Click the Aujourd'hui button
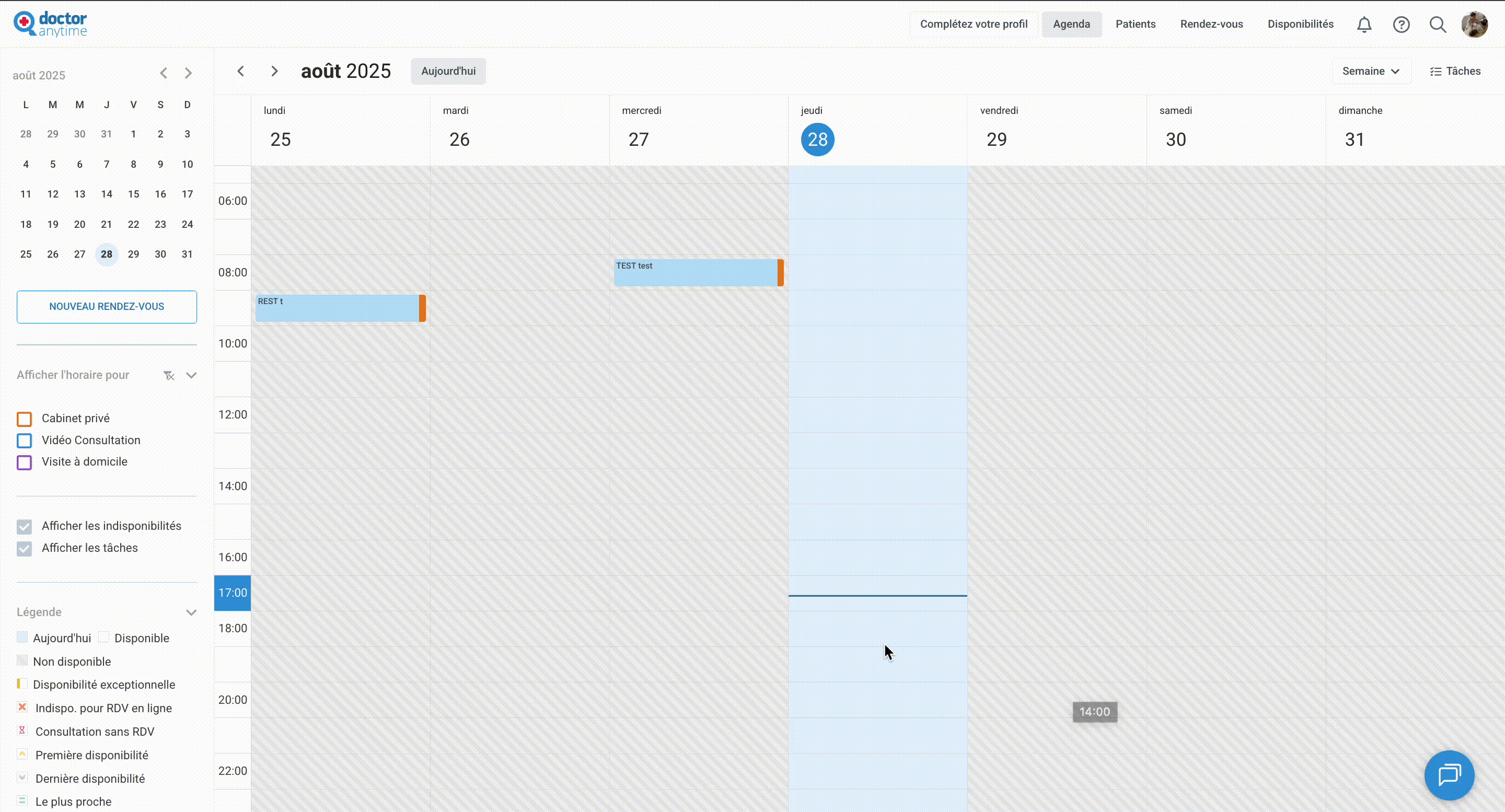 [448, 71]
